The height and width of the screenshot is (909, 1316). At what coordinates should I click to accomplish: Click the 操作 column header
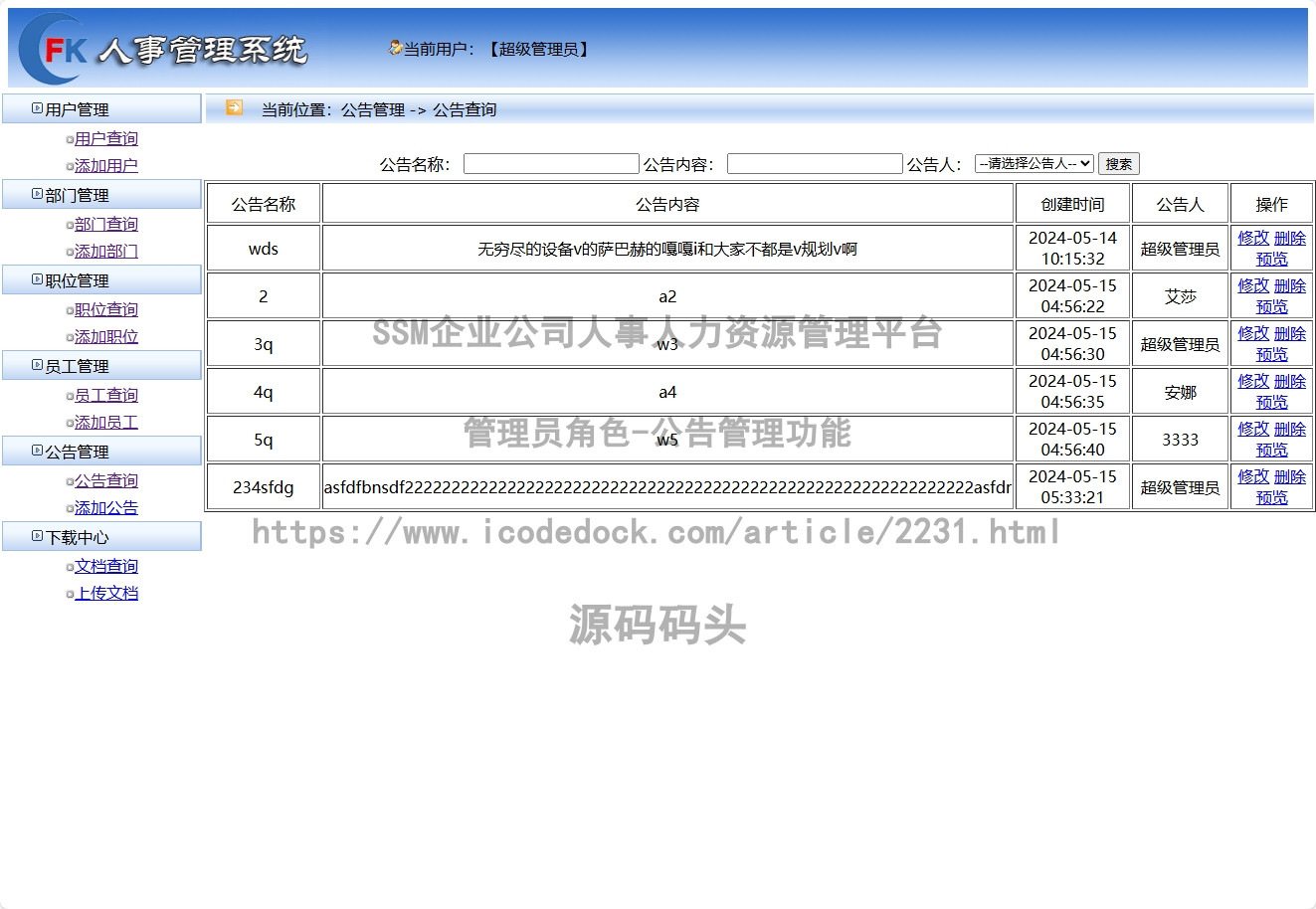point(1272,204)
